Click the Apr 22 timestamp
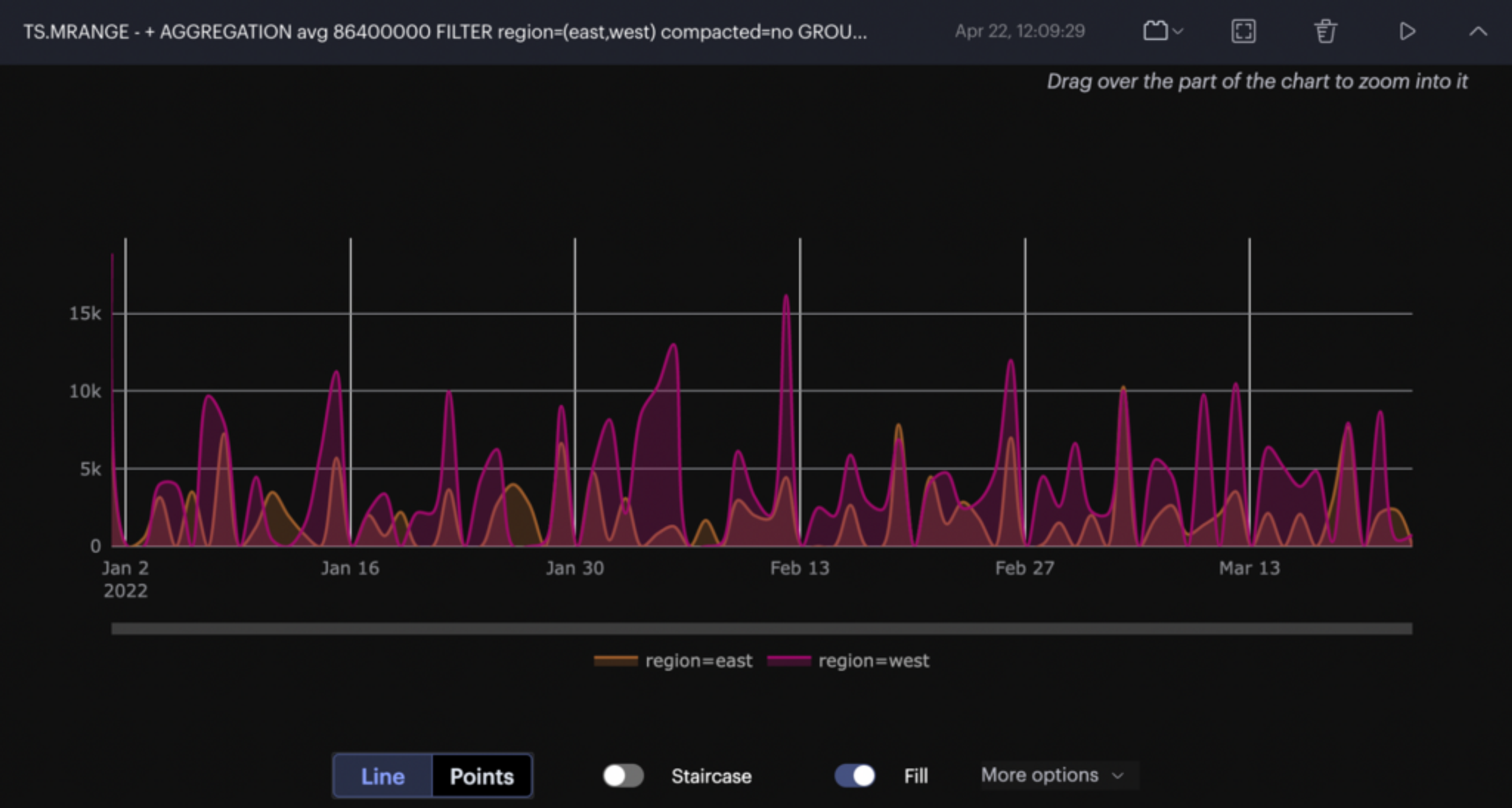This screenshot has width=1512, height=808. 1019,31
